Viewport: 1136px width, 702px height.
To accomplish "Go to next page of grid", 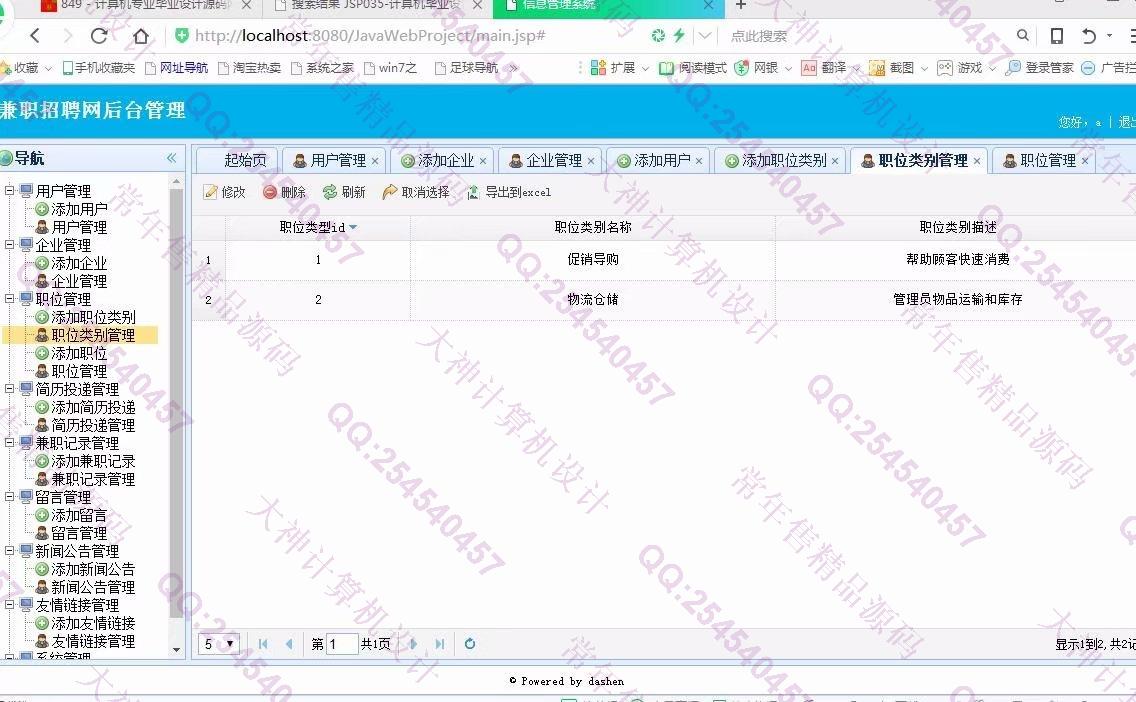I will (x=413, y=643).
